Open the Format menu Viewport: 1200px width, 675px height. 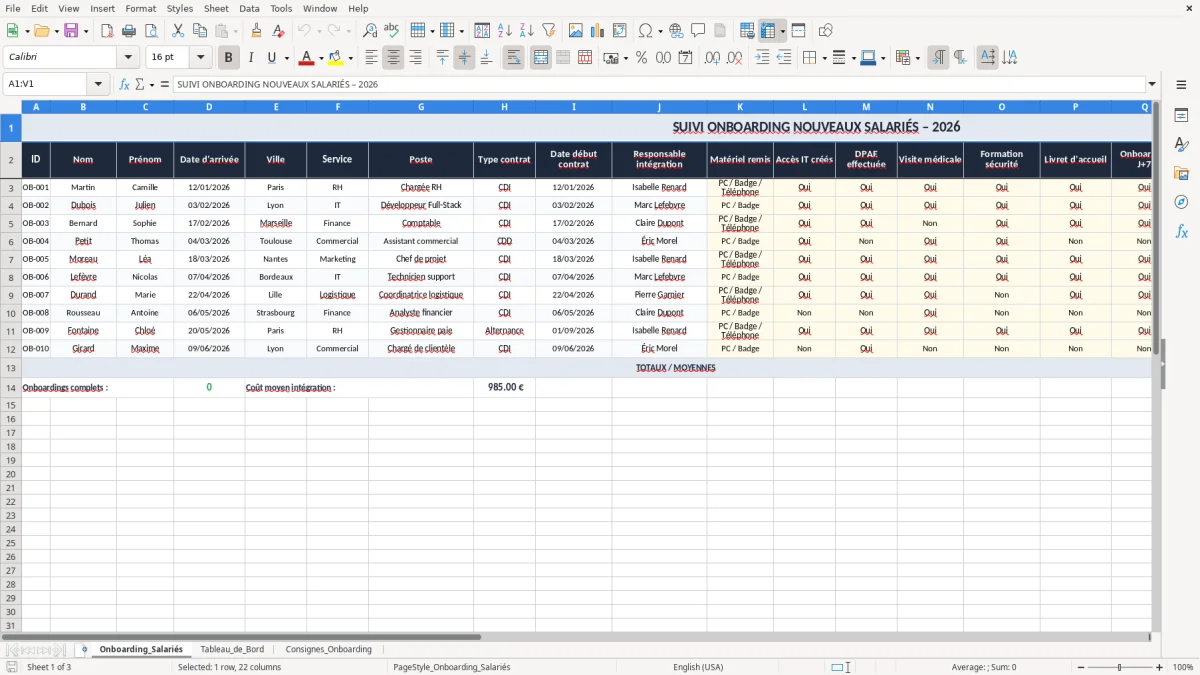click(x=141, y=8)
